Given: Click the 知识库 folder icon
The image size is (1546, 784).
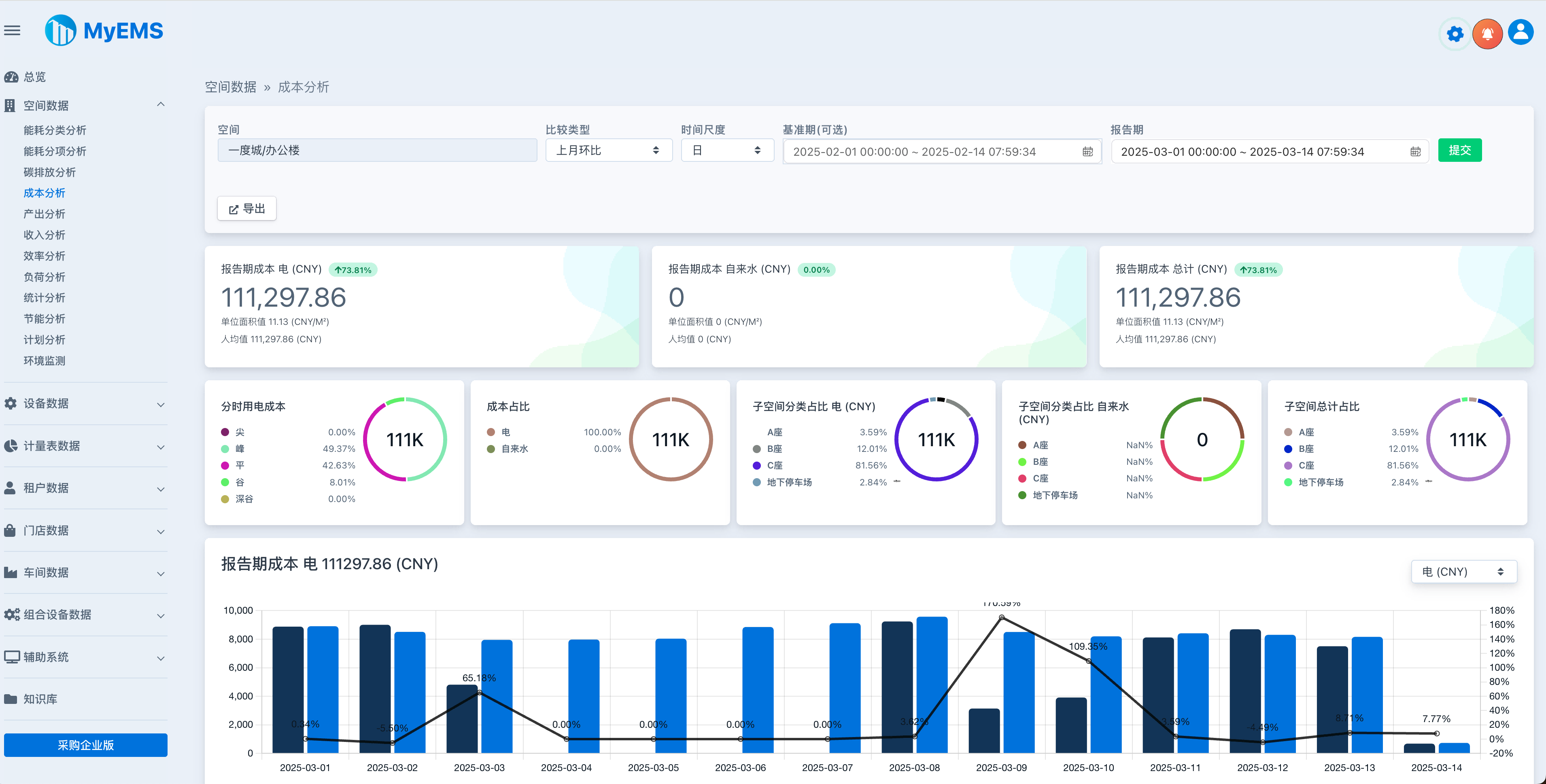Looking at the screenshot, I should click(10, 698).
